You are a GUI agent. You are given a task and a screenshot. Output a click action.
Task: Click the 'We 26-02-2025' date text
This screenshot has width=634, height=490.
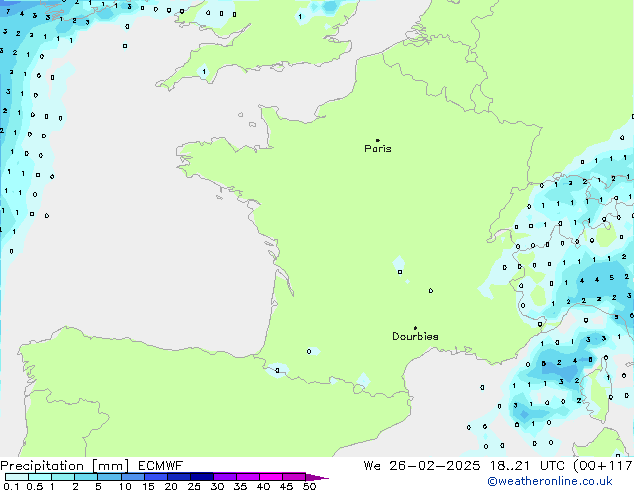click(x=422, y=466)
